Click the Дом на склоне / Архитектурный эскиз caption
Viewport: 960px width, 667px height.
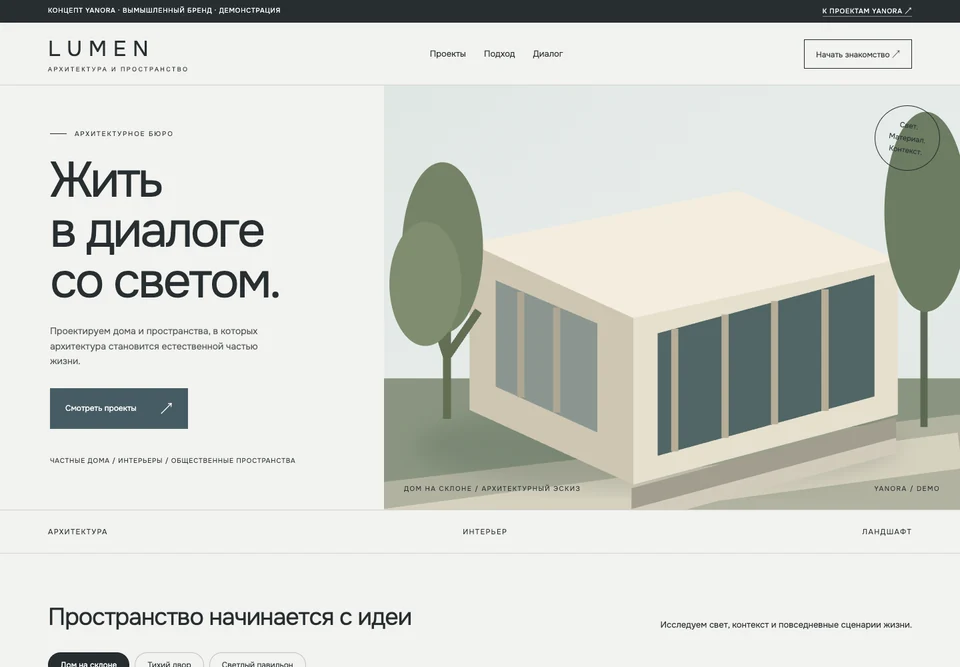click(x=492, y=488)
